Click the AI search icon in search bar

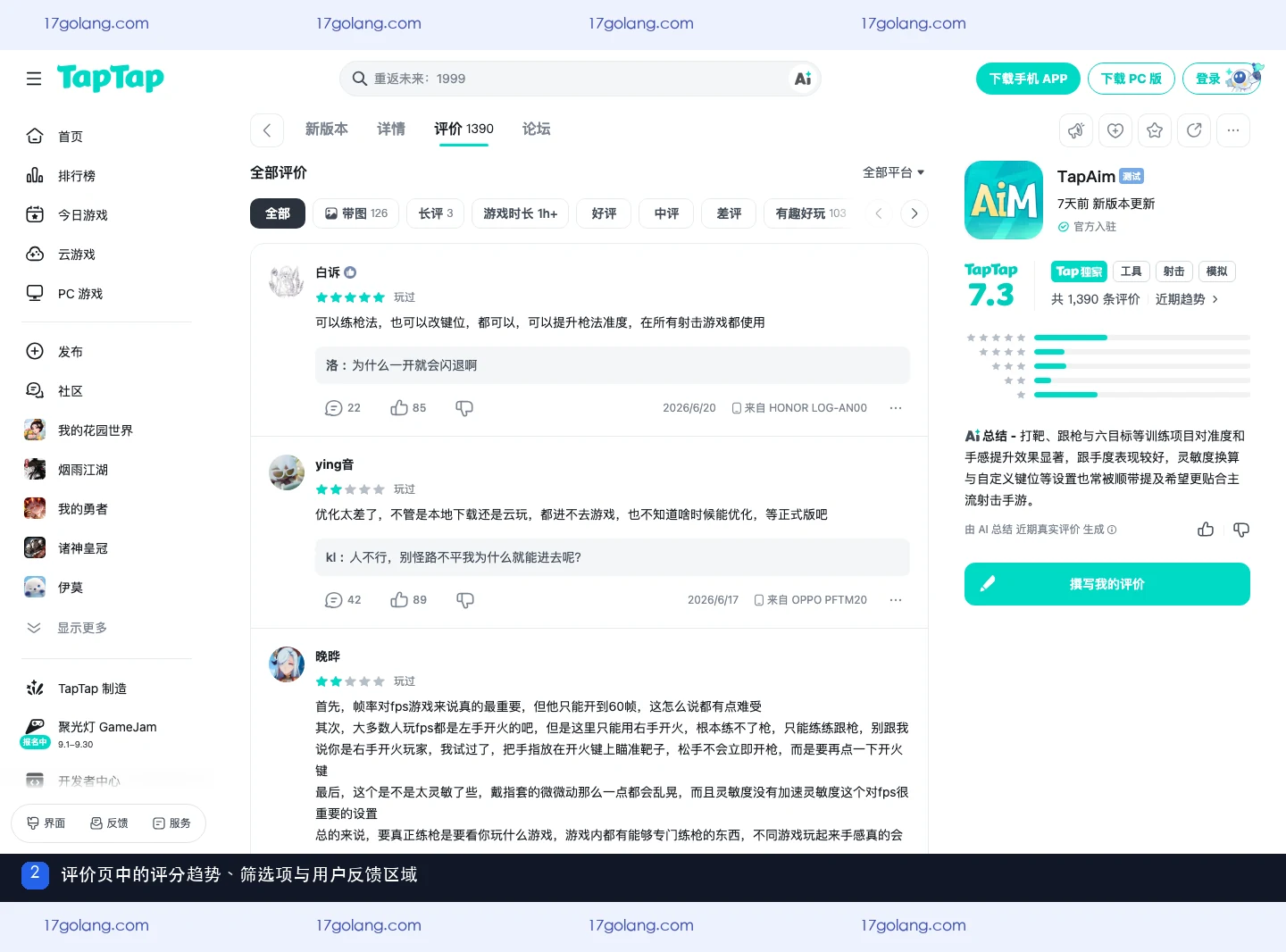(x=803, y=79)
